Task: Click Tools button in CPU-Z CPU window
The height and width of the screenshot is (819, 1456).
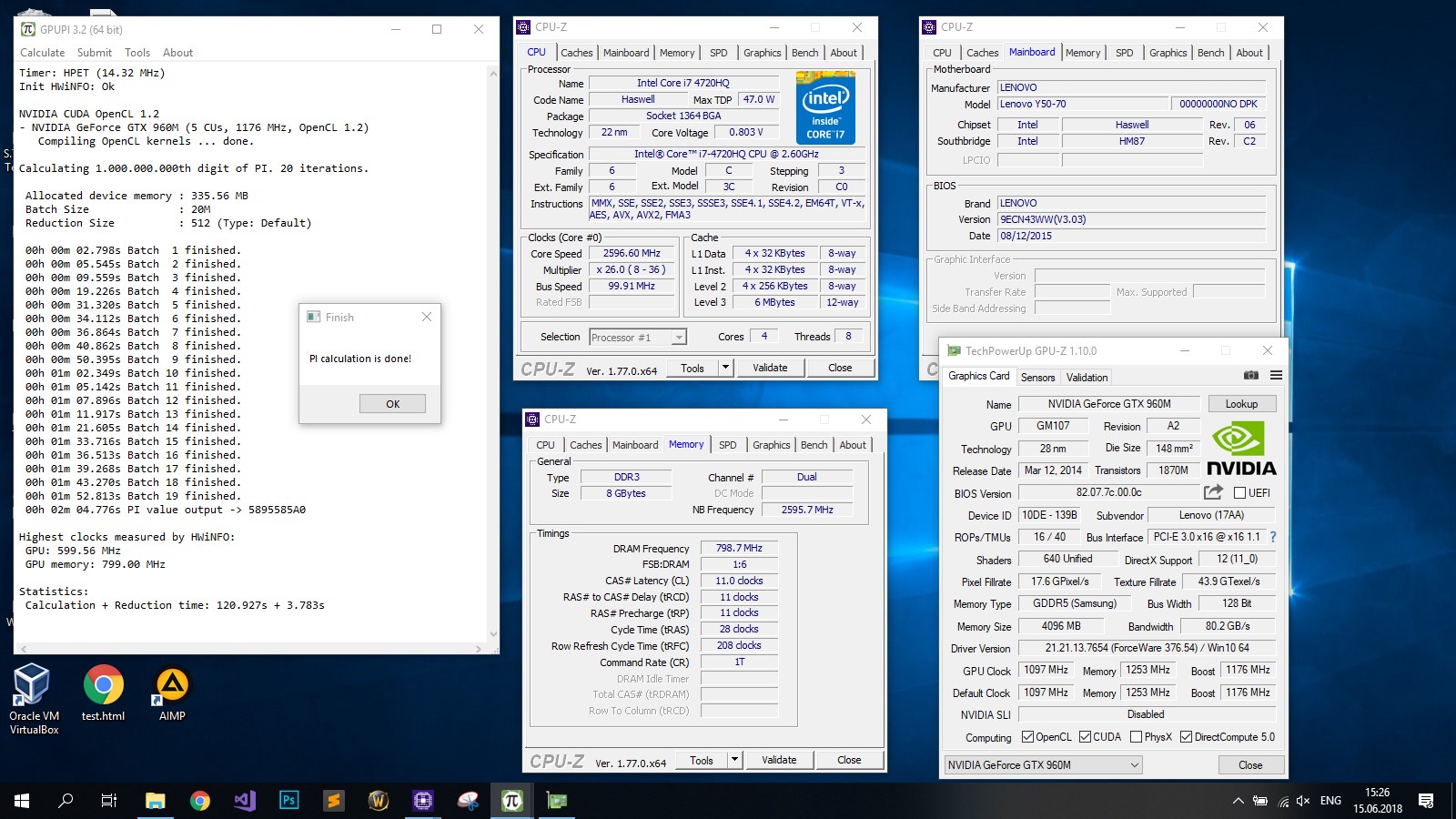Action: 693,368
